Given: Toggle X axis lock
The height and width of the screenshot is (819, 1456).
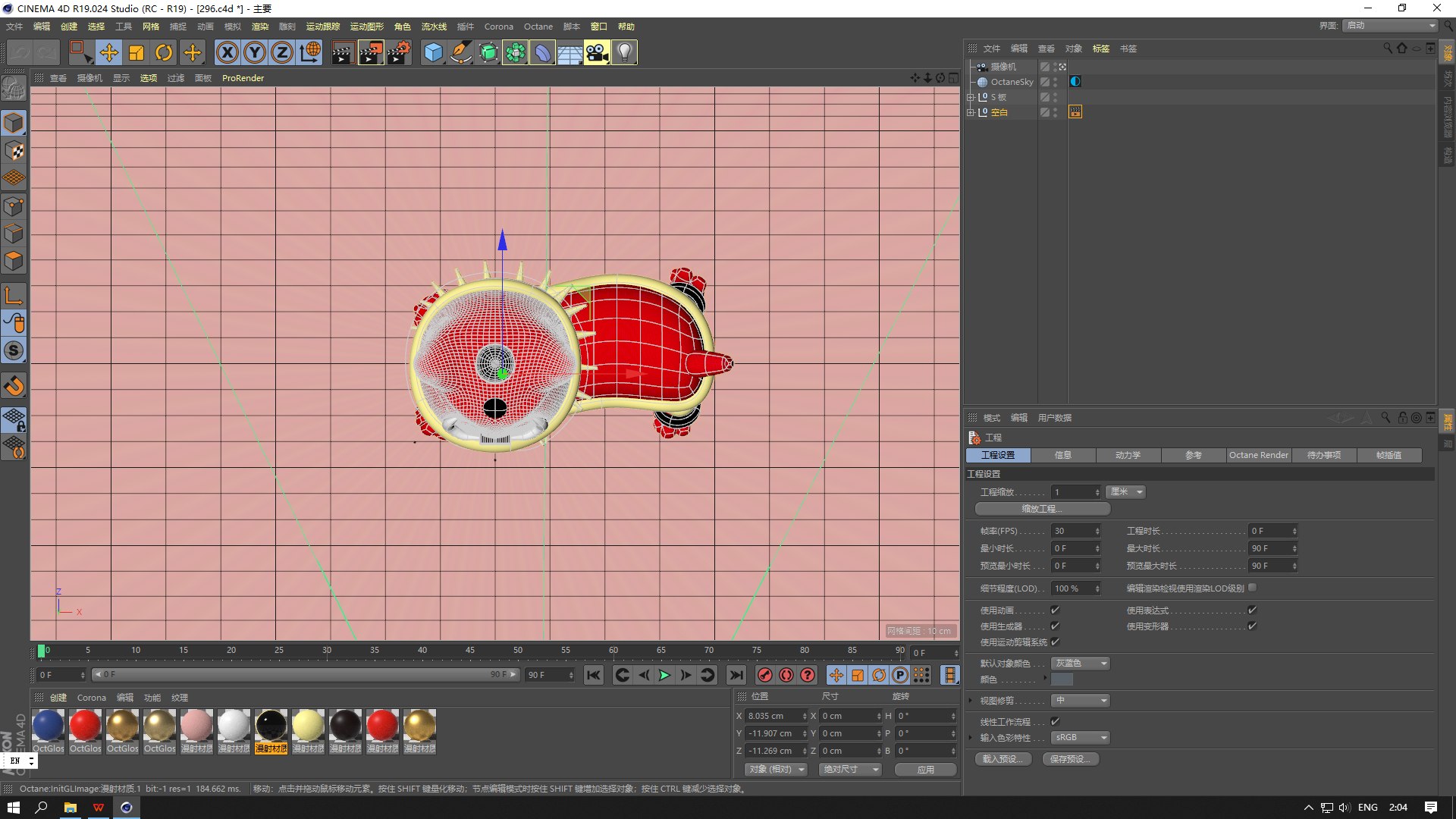Looking at the screenshot, I should [227, 52].
